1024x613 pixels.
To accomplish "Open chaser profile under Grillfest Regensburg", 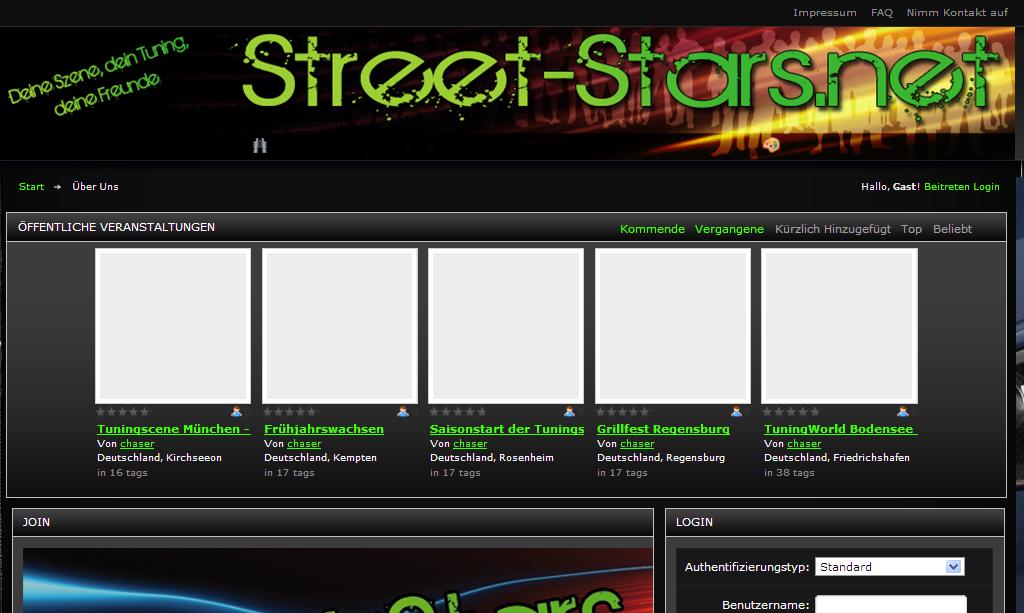I will coord(637,444).
